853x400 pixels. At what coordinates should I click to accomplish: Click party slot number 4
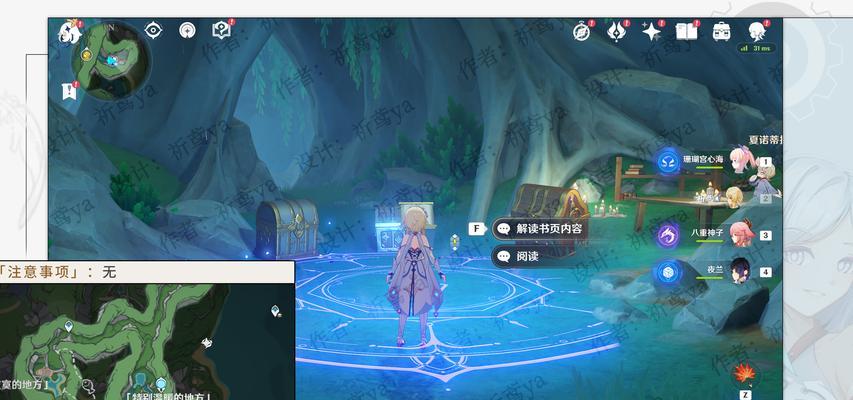(765, 272)
